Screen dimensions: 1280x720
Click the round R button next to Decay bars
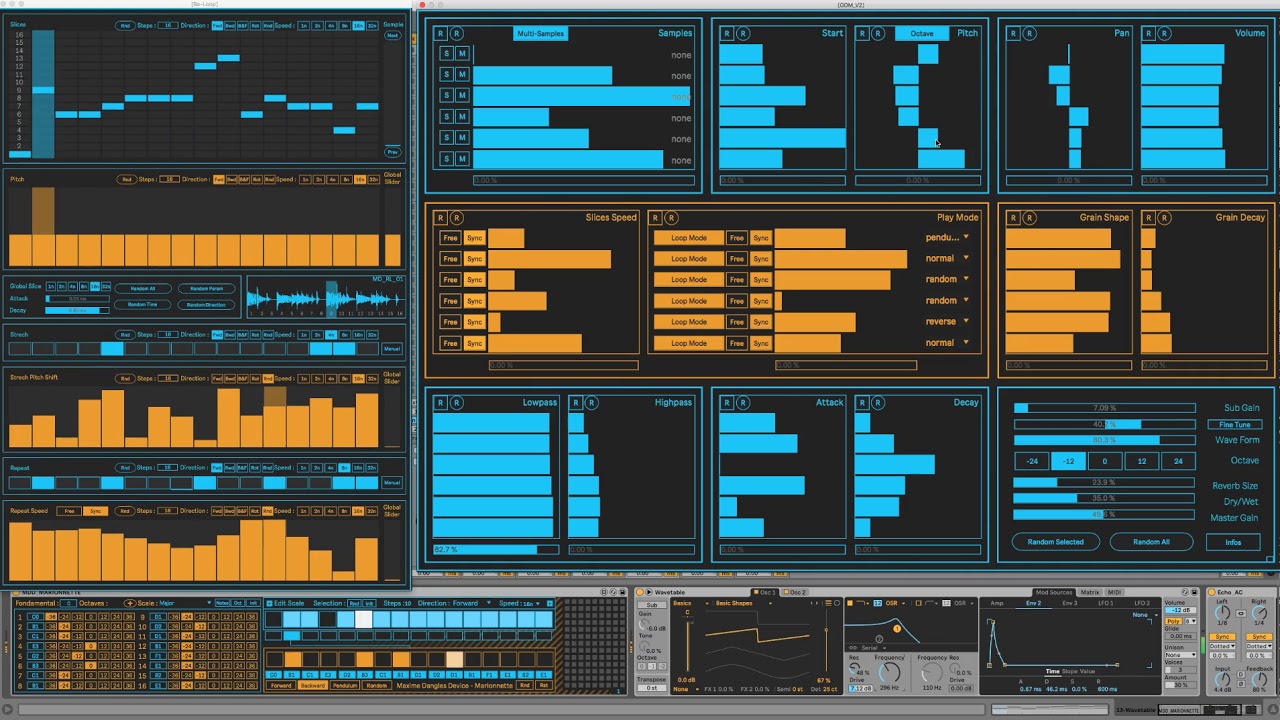pyautogui.click(x=878, y=402)
